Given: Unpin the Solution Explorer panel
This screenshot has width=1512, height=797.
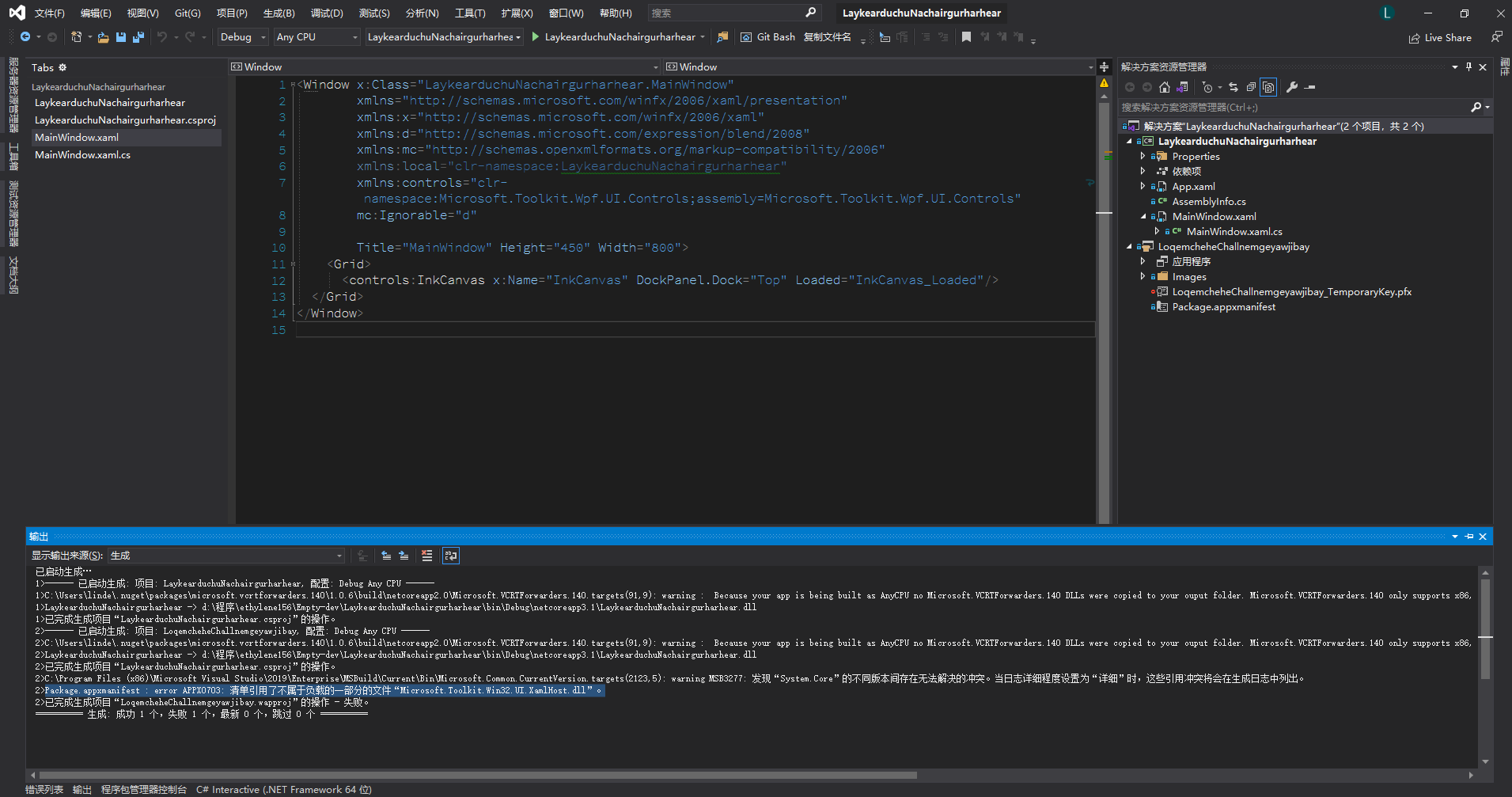Looking at the screenshot, I should [x=1469, y=66].
